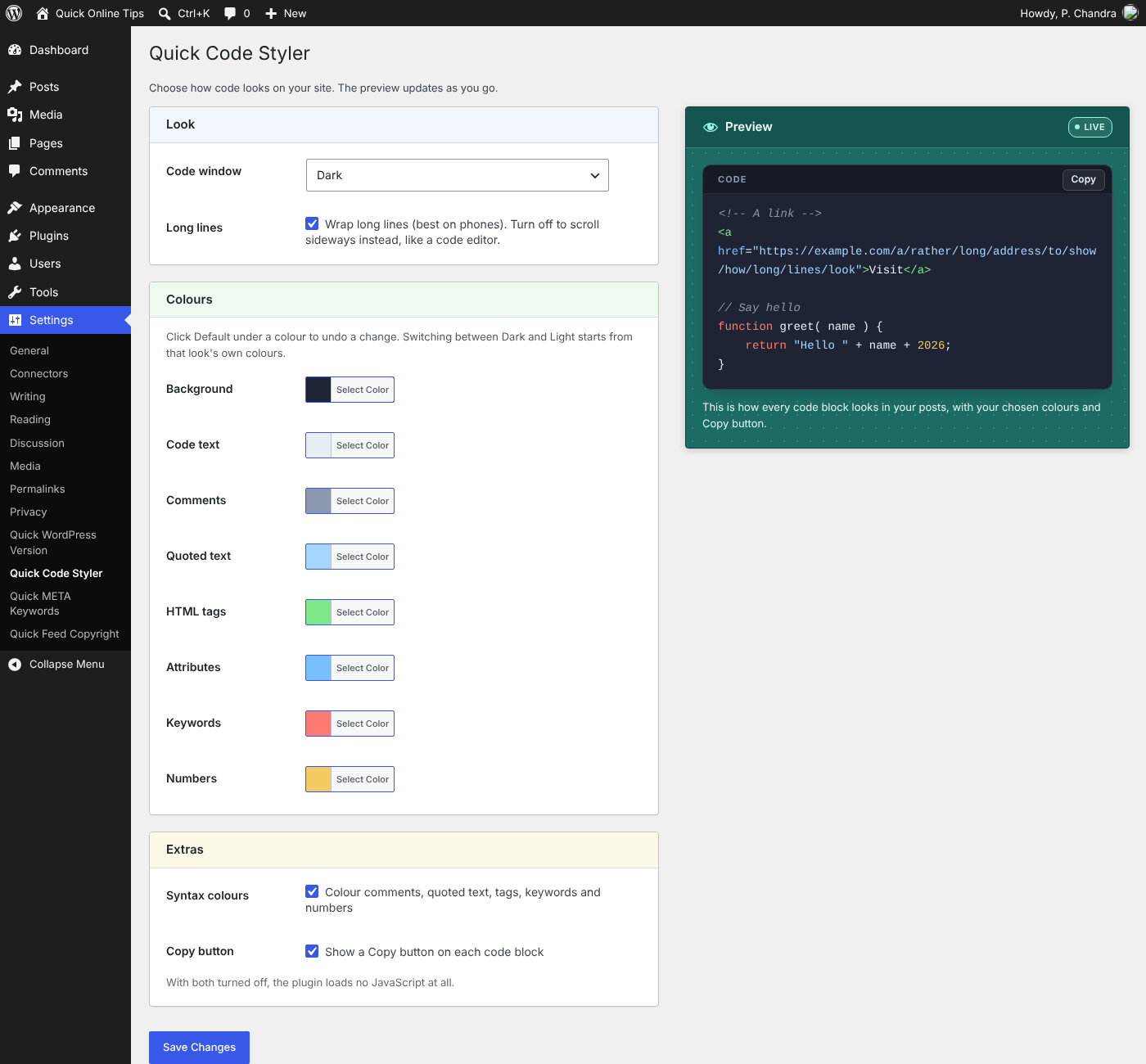Click Select Color for HTML tags
This screenshot has width=1146, height=1064.
(363, 612)
